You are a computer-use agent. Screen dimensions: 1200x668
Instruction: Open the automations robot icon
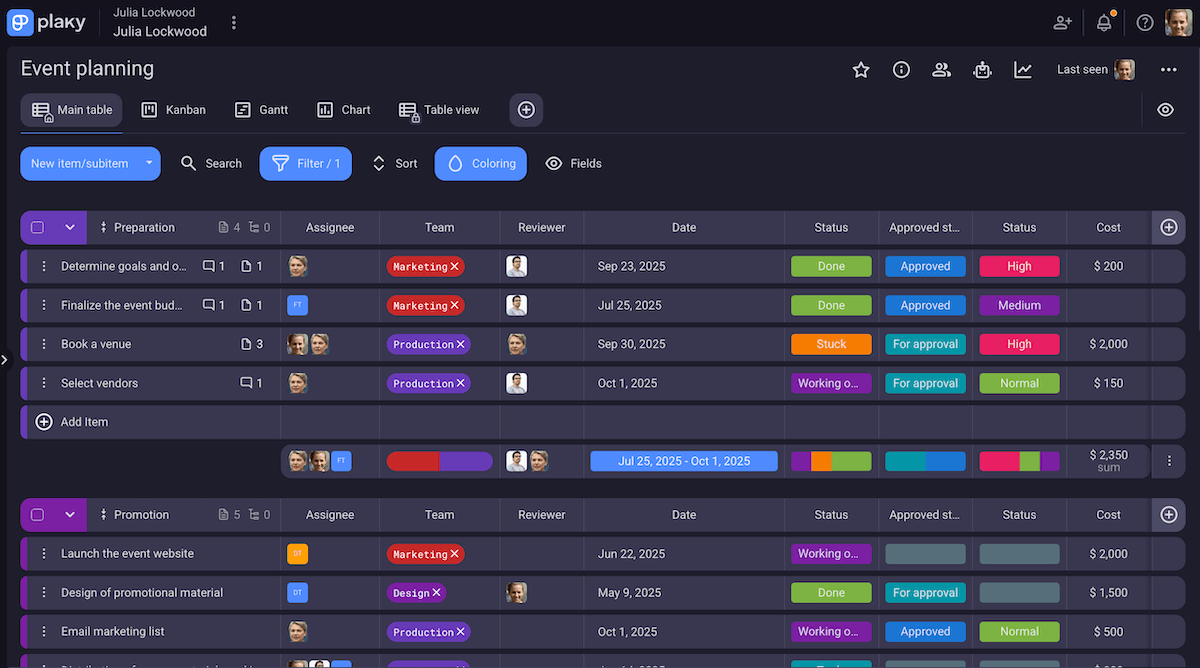(982, 69)
